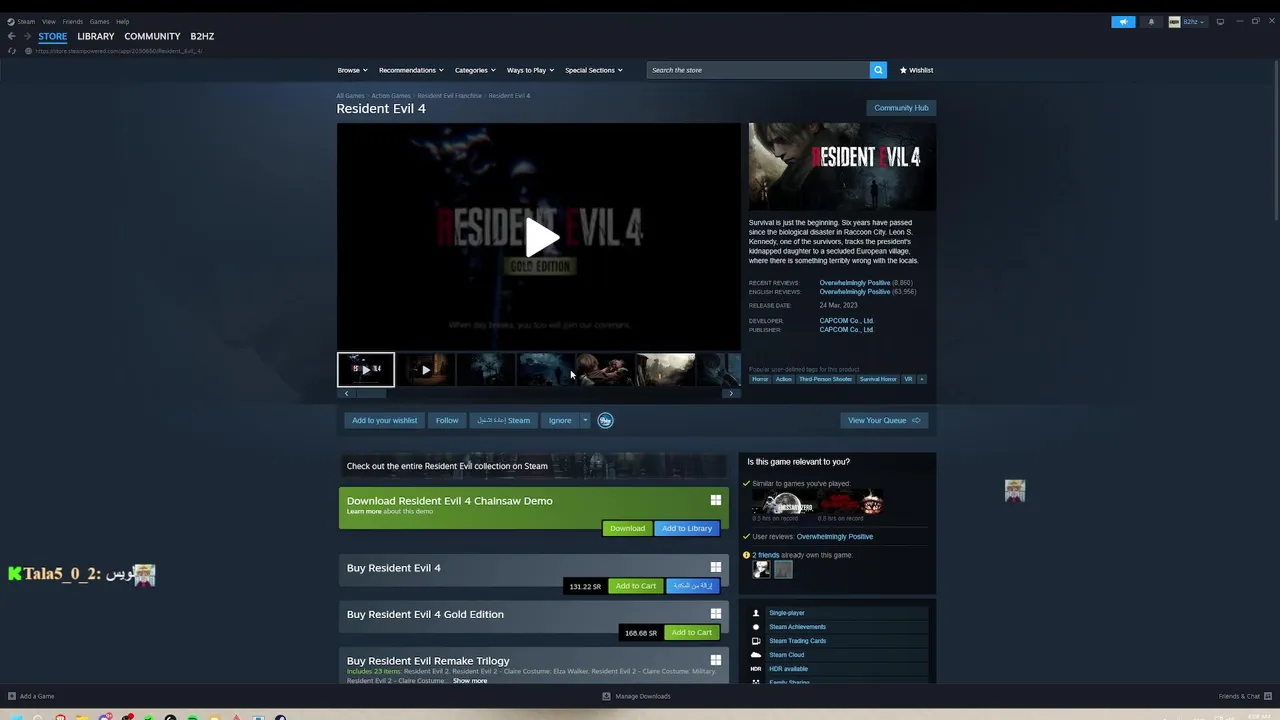Switch to the LIBRARY tab
This screenshot has height=720, width=1280.
pyautogui.click(x=96, y=36)
